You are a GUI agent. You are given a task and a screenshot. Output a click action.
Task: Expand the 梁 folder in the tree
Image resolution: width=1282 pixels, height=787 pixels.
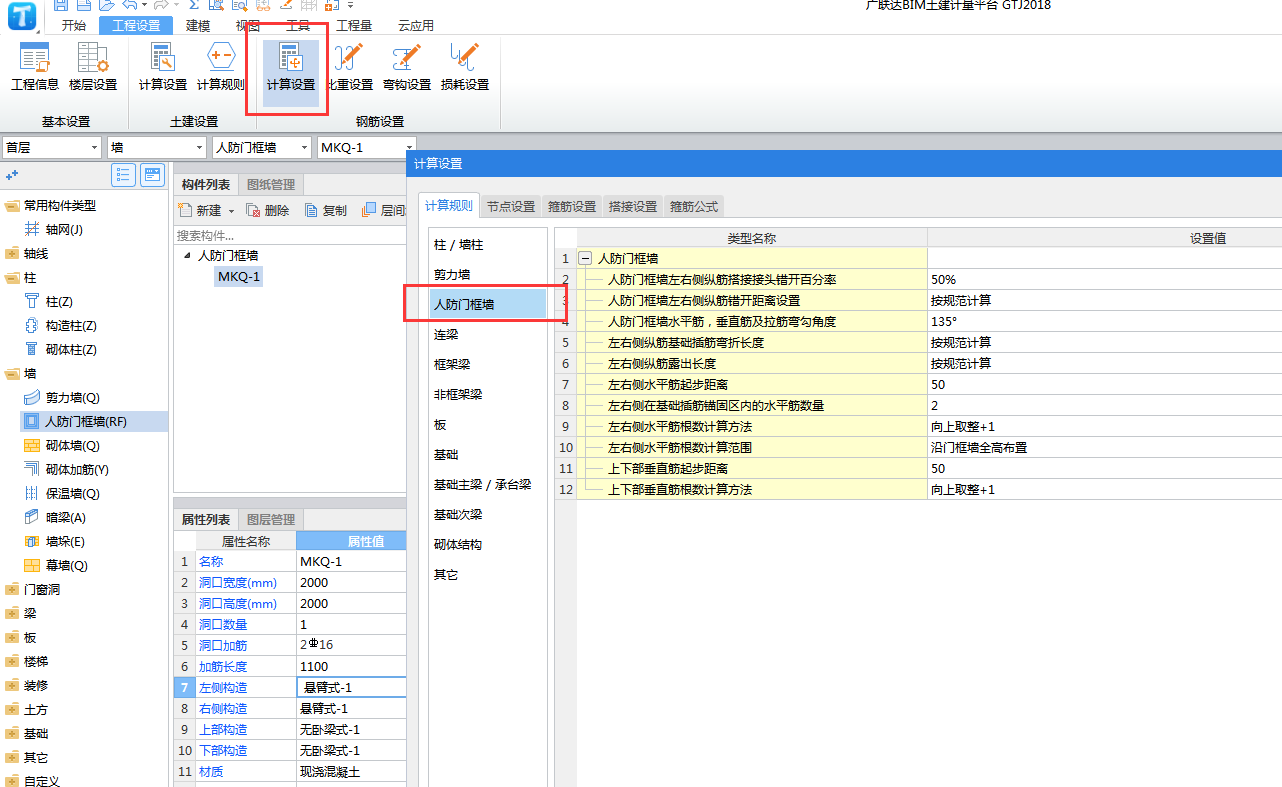click(11, 614)
